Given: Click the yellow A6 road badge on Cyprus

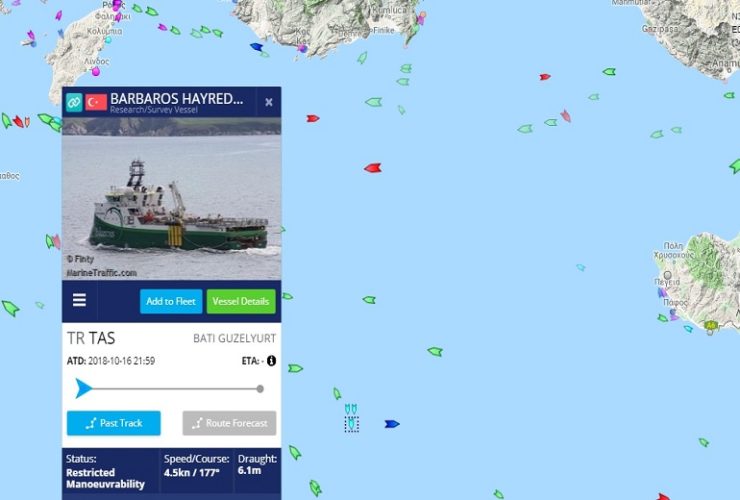Looking at the screenshot, I should point(711,325).
